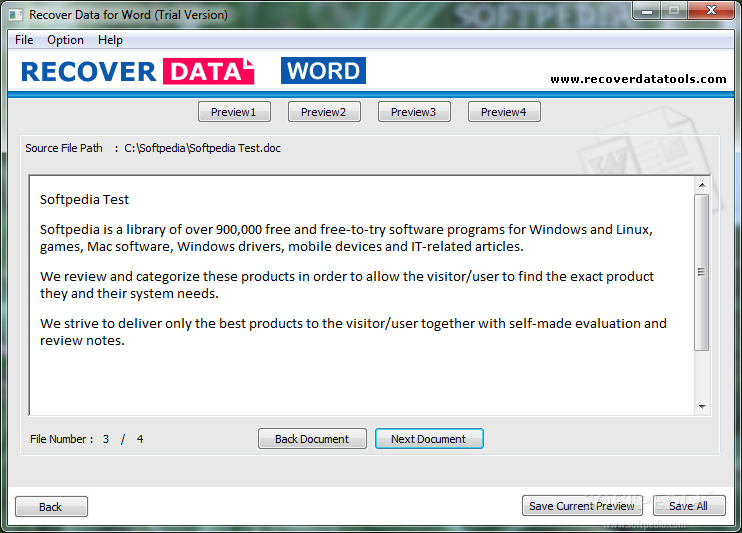Image resolution: width=742 pixels, height=533 pixels.
Task: Click the paragraph starting 'We strive to deliver'
Action: click(353, 332)
